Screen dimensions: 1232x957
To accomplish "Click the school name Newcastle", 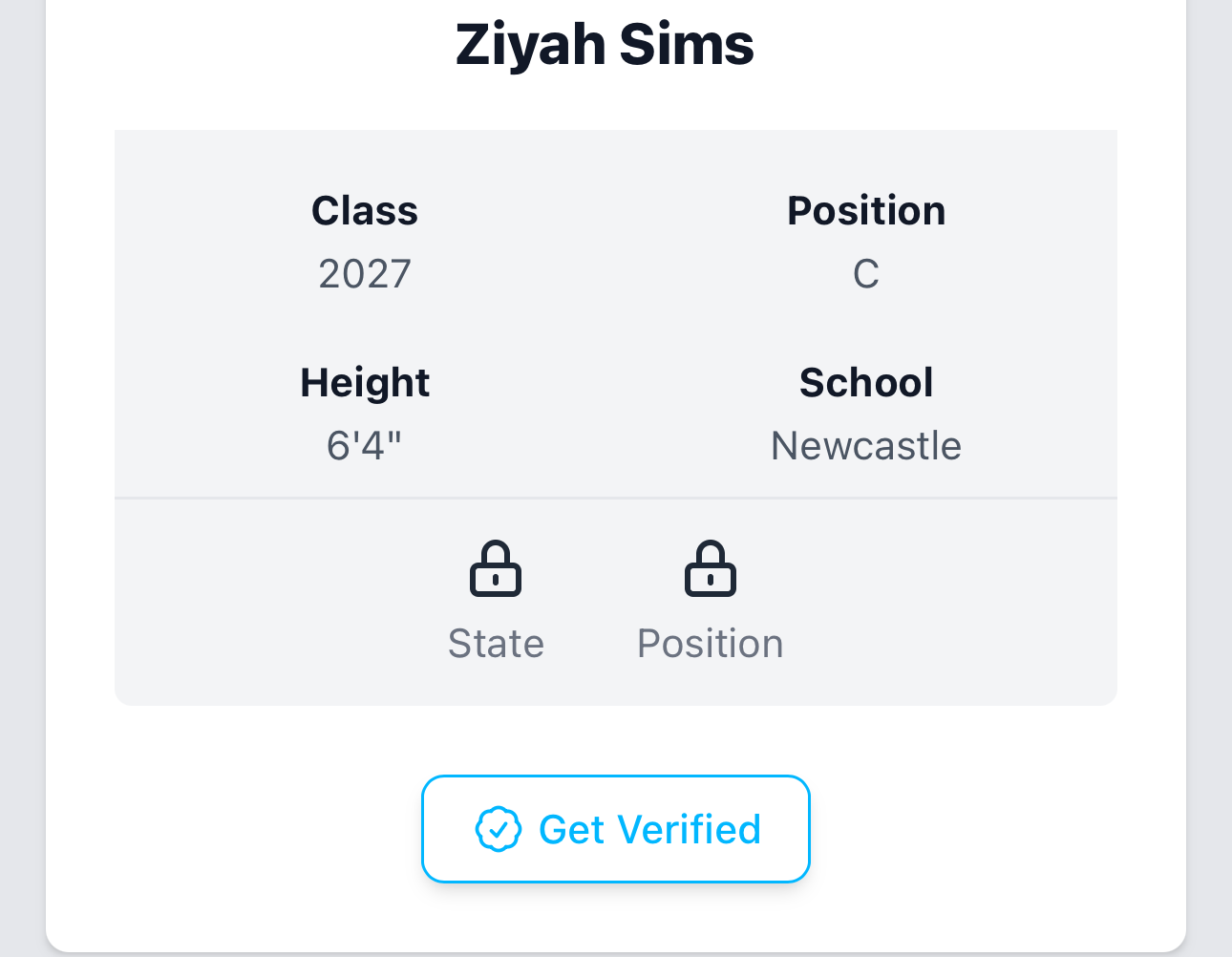I will click(866, 446).
